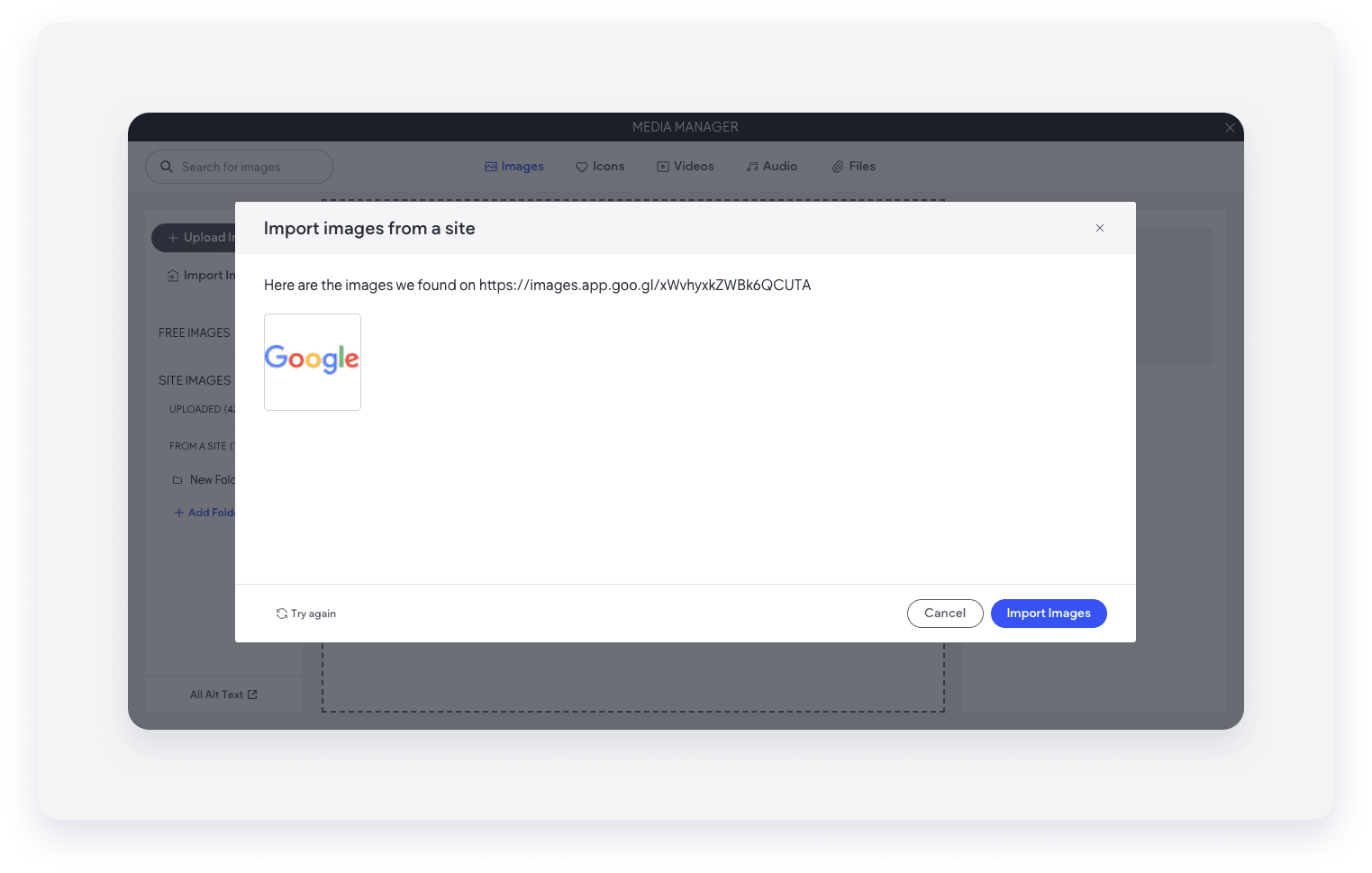
Task: Select the Google logo thumbnail
Action: (x=313, y=362)
